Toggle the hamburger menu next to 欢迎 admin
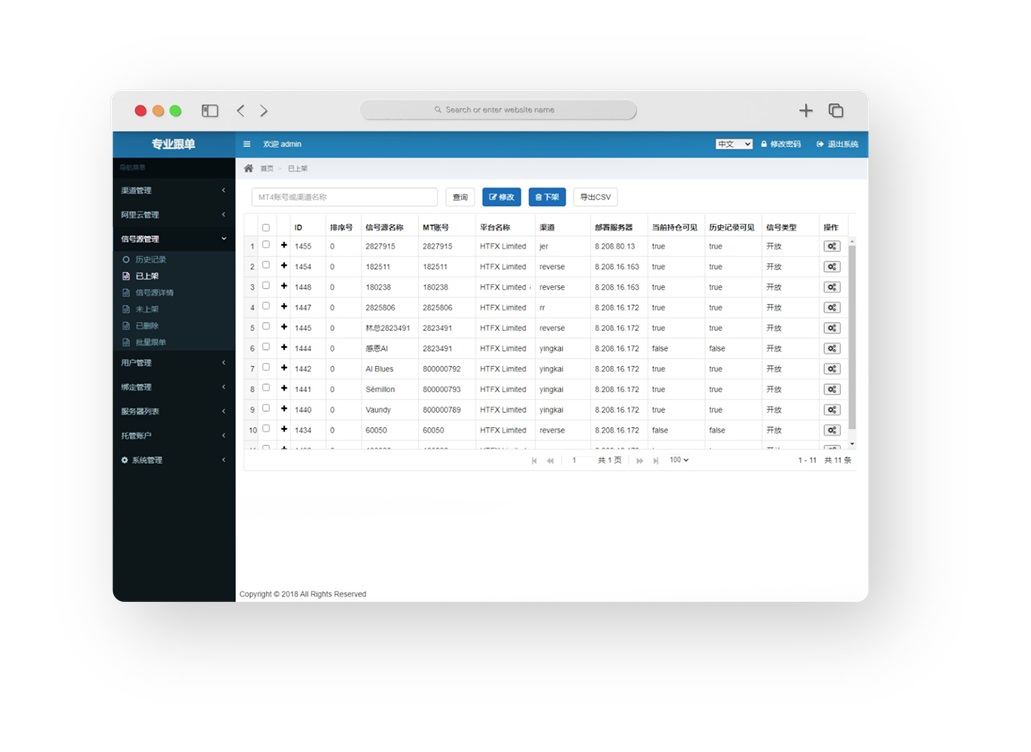 pyautogui.click(x=247, y=144)
